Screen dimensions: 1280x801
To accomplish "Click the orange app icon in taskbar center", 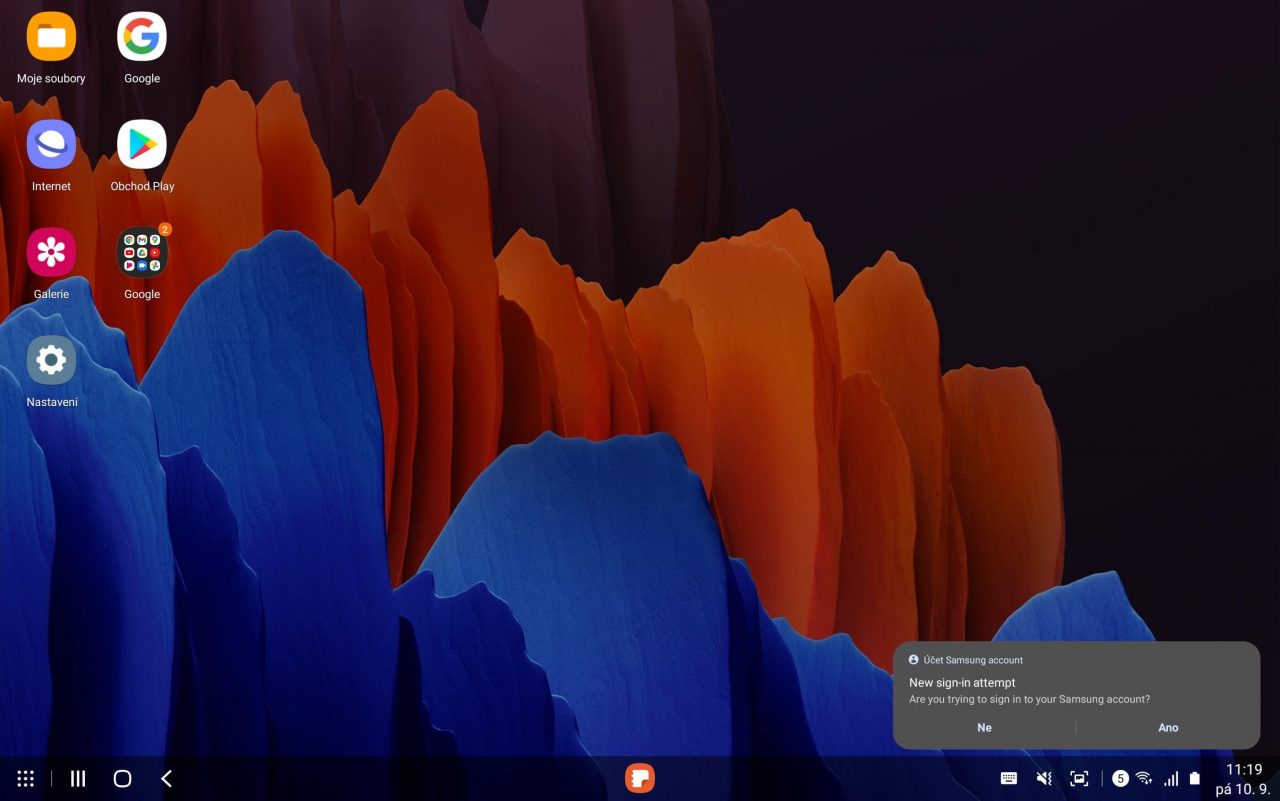I will click(x=640, y=778).
